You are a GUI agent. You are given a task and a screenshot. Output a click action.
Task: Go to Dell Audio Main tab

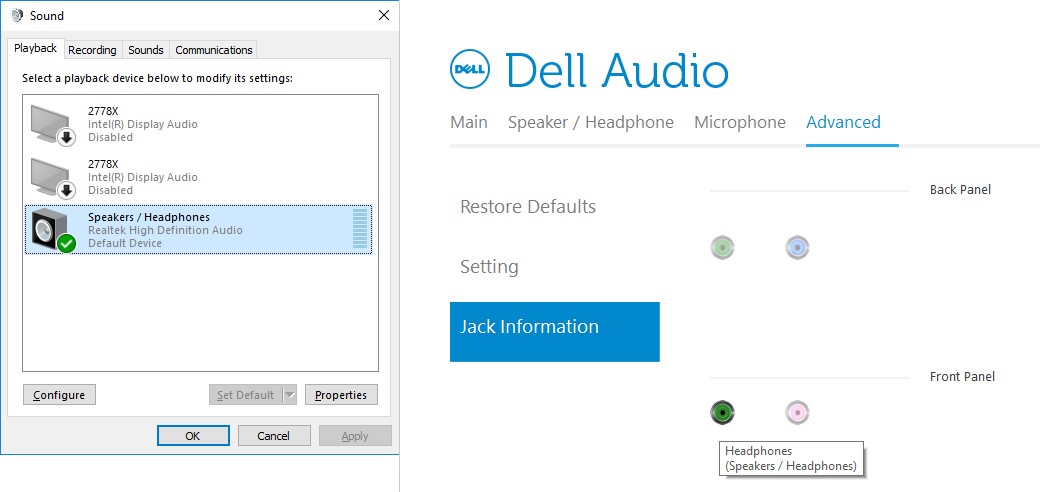[469, 122]
